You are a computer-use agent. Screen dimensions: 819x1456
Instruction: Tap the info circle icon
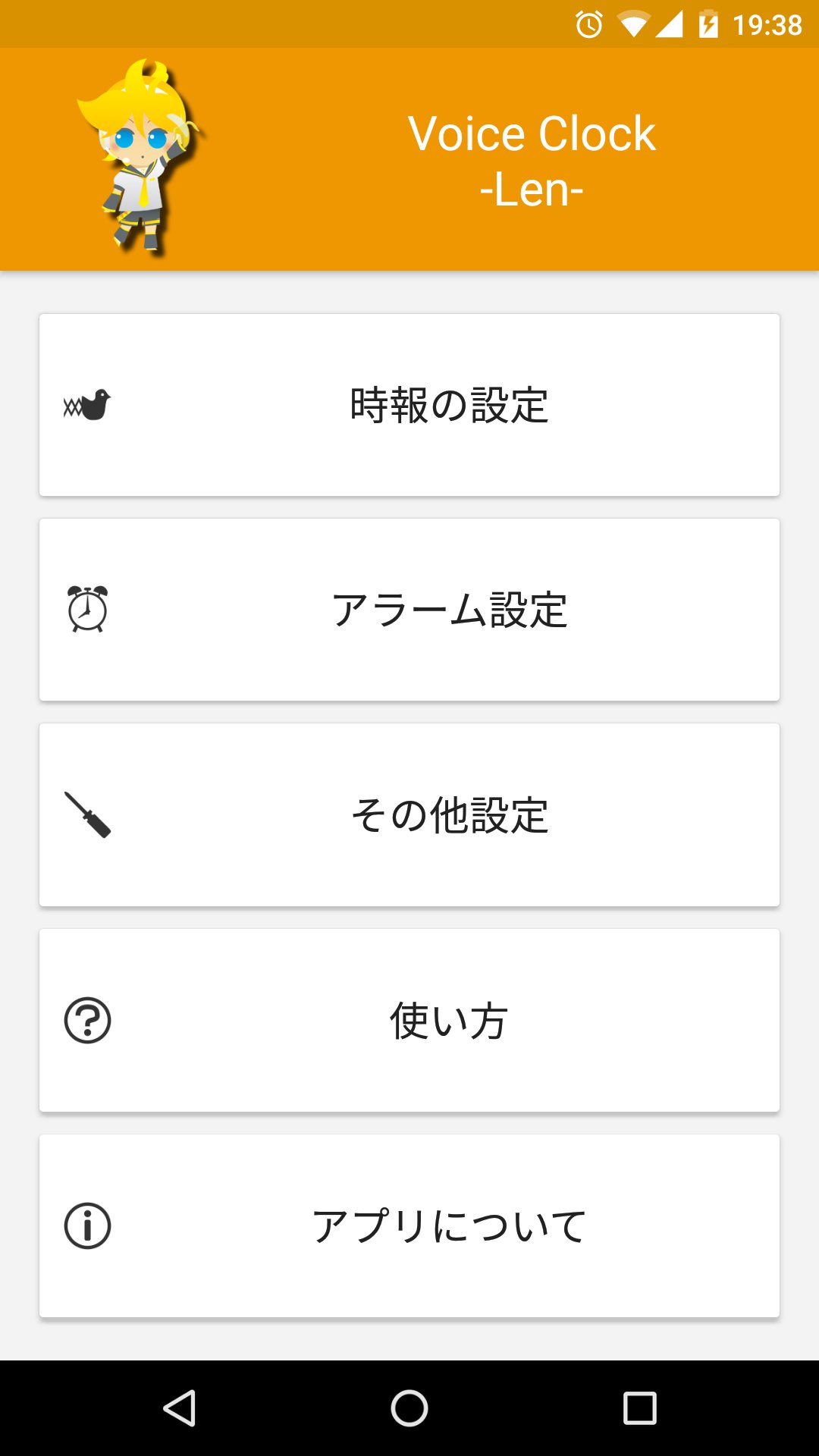(87, 1225)
